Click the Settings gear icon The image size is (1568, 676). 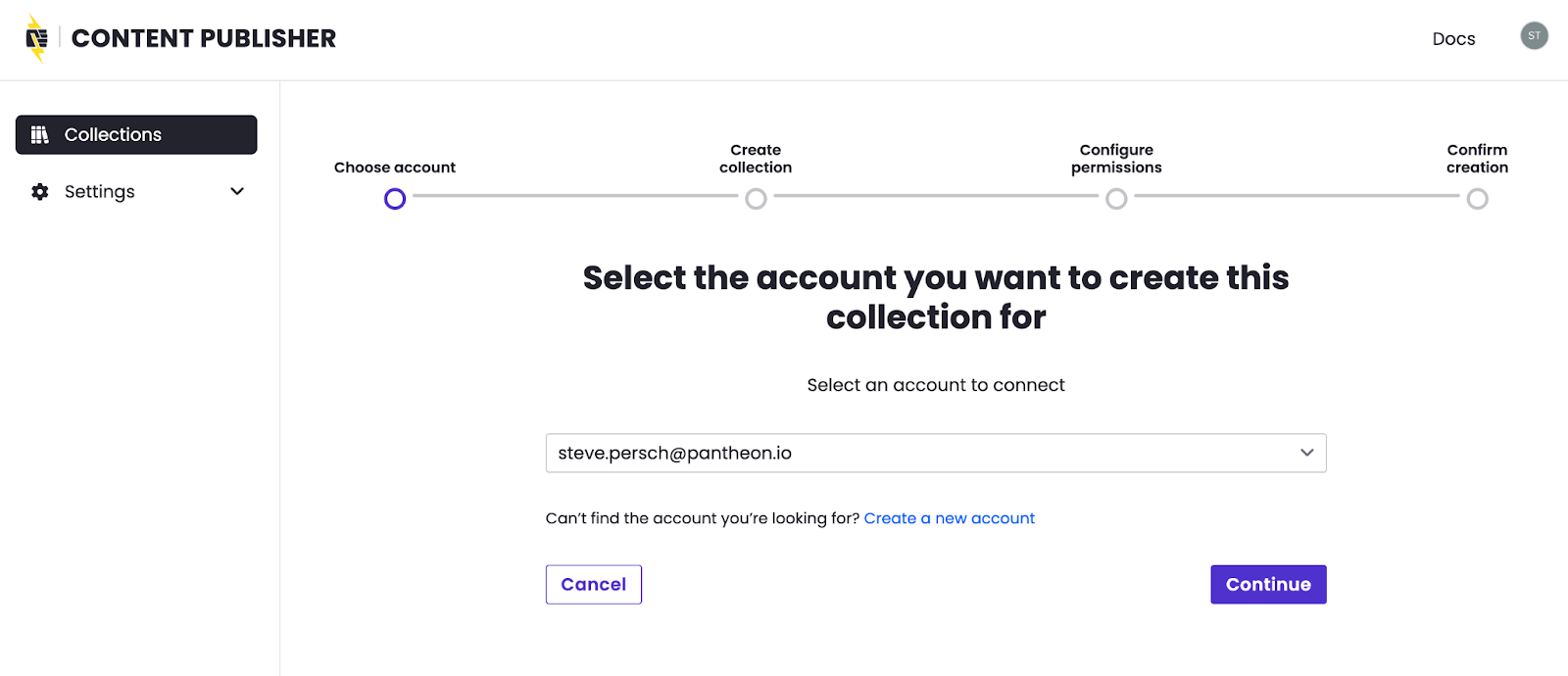[40, 192]
